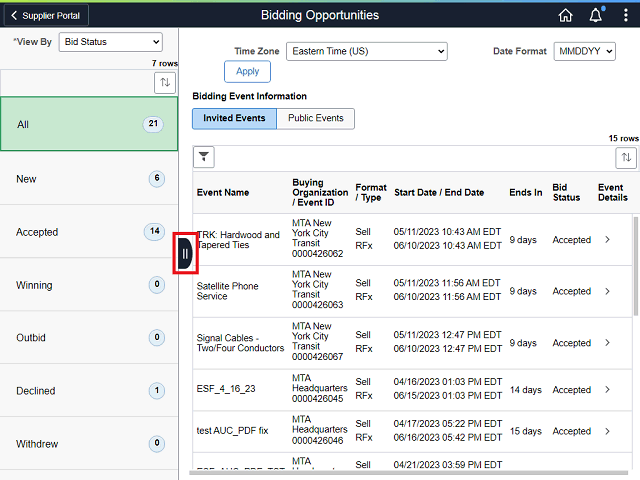Select the Outbid bid status filter

pos(89,338)
